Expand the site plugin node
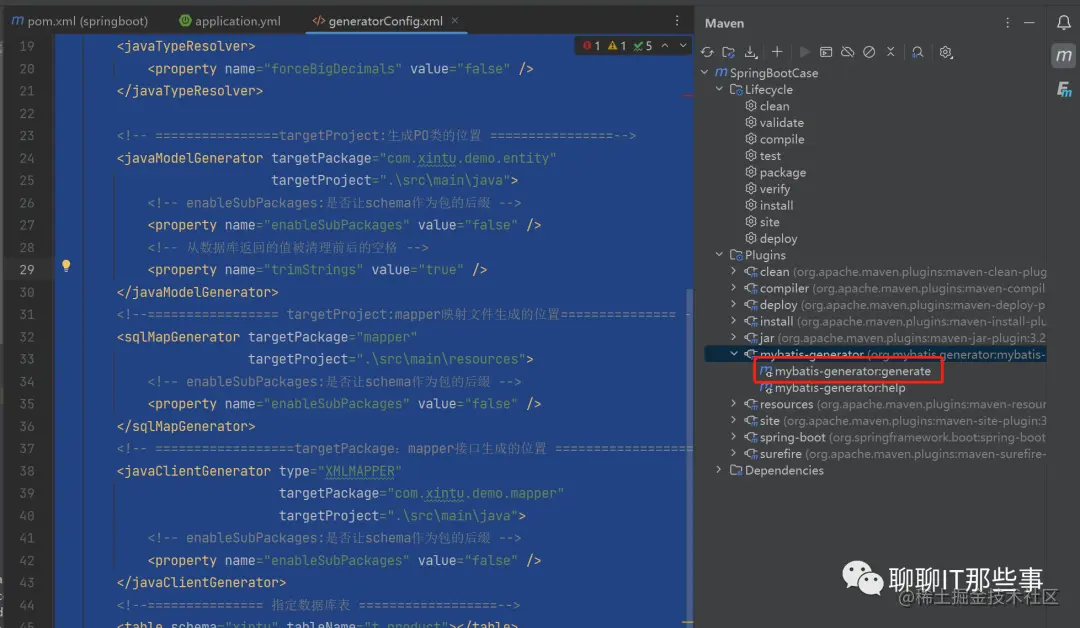 (x=734, y=420)
